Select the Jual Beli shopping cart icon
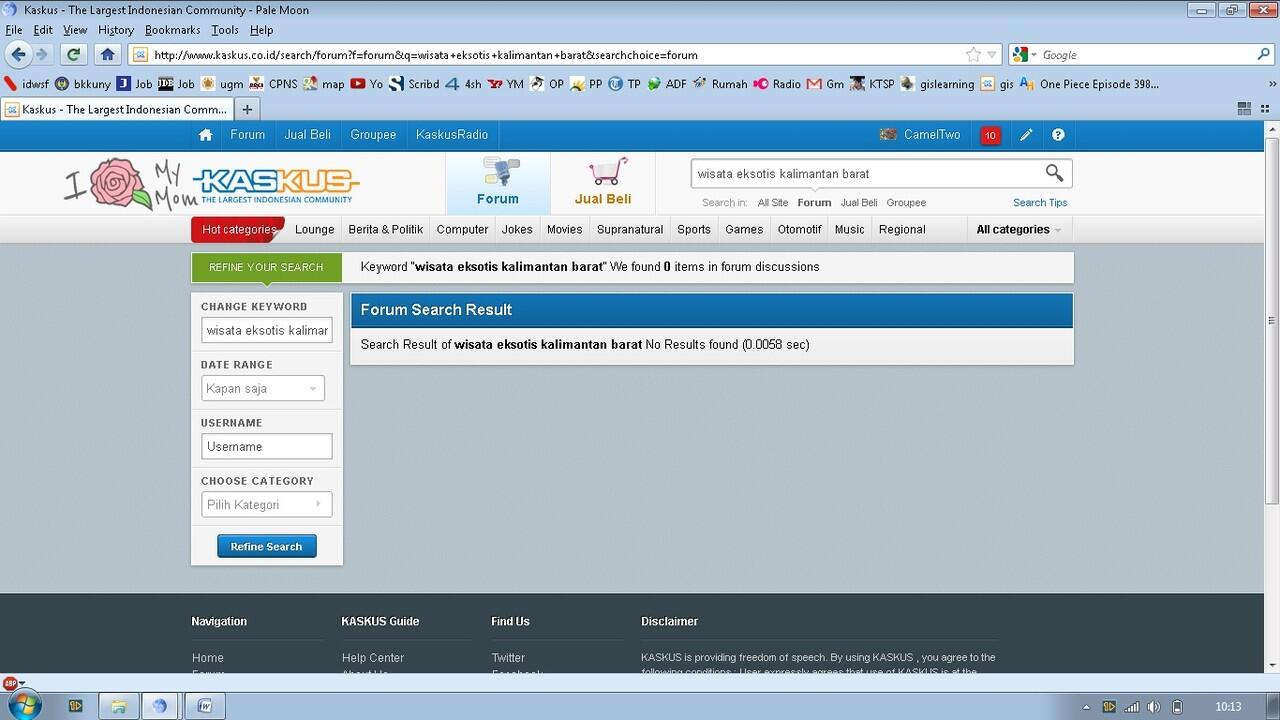Viewport: 1280px width, 720px height. [603, 183]
